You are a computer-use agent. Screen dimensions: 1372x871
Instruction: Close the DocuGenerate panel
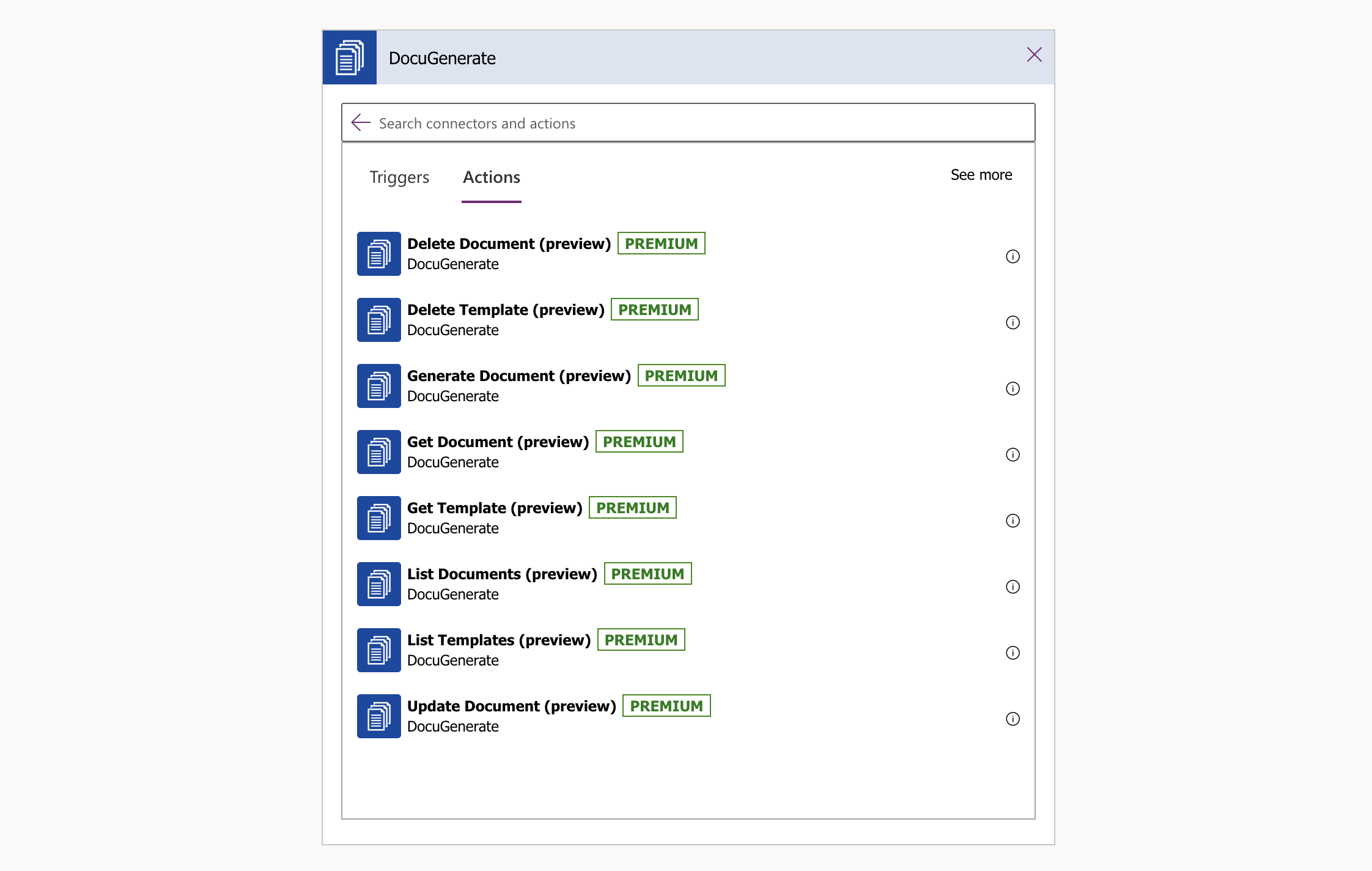1034,54
